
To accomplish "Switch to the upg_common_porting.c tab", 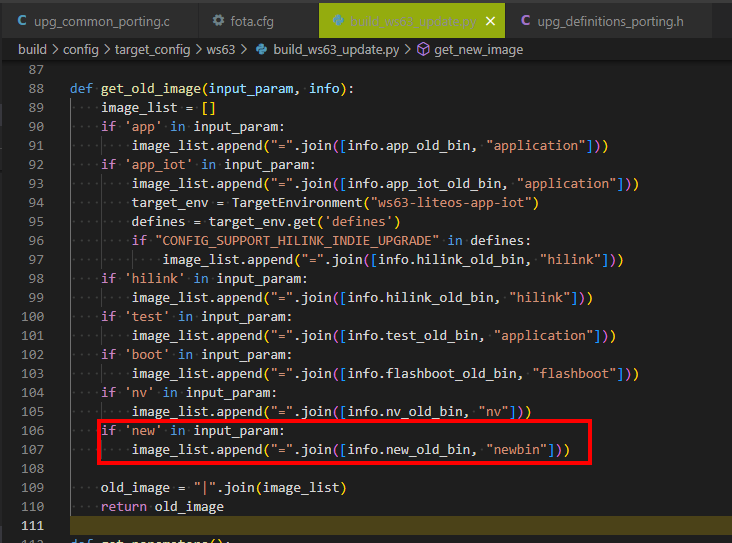I will pyautogui.click(x=99, y=21).
